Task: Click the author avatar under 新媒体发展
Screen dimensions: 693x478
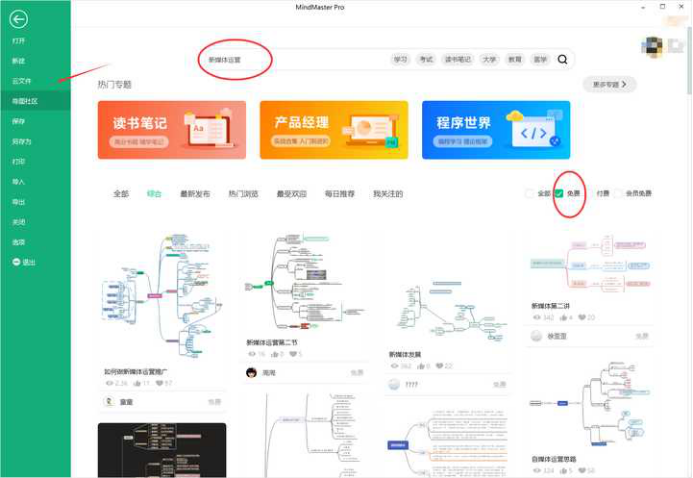Action: 394,384
